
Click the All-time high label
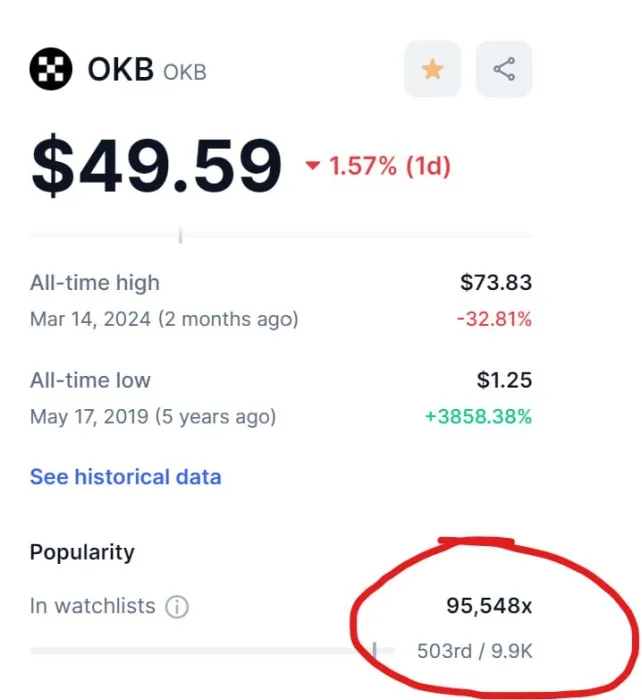coord(95,283)
